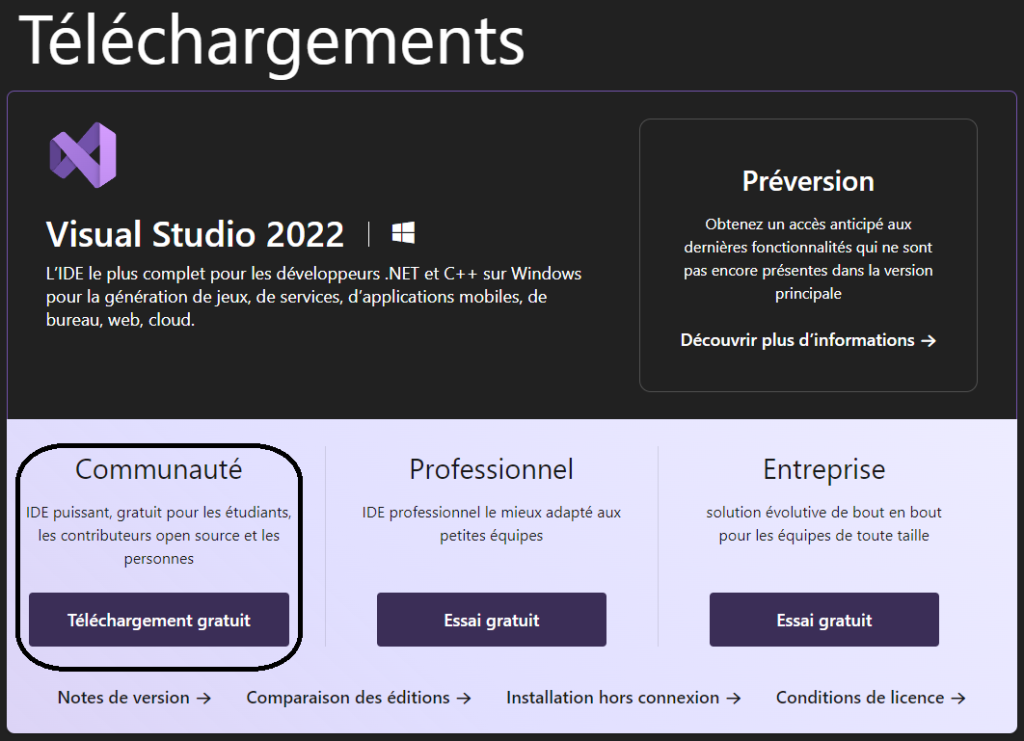Click the text 'IDE professionnel le mieux adapté aux'
This screenshot has height=741, width=1024.
(x=491, y=512)
